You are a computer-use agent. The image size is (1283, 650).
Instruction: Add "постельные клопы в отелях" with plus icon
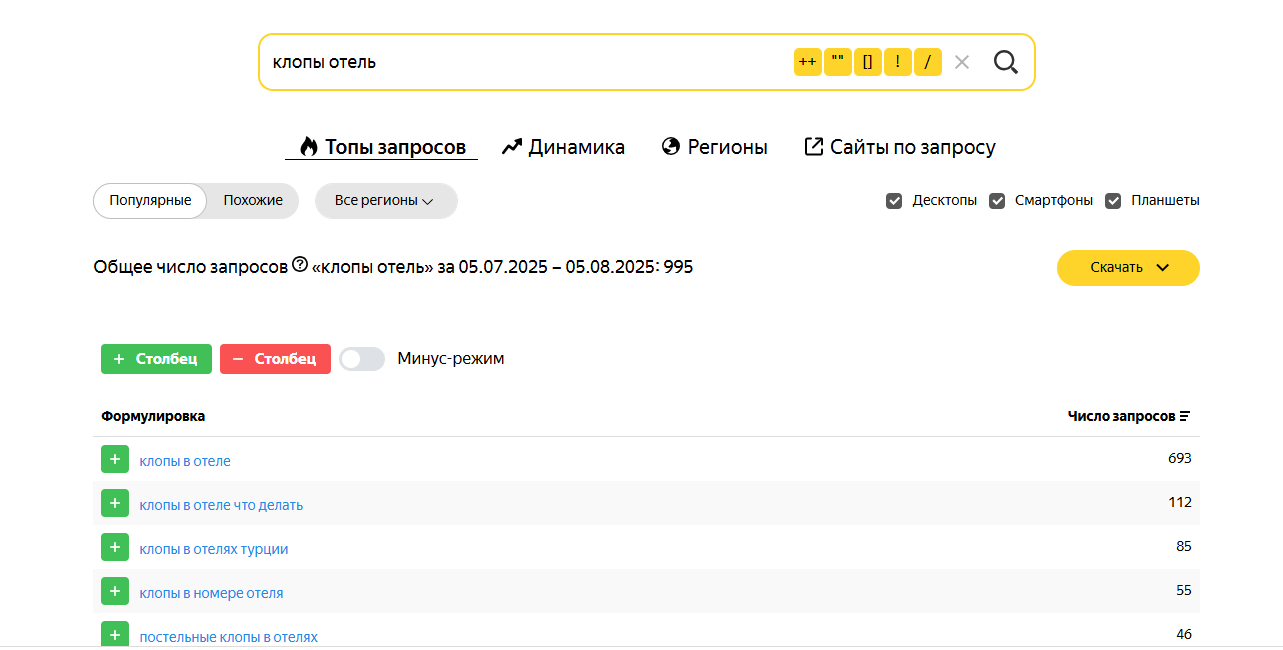tap(115, 634)
